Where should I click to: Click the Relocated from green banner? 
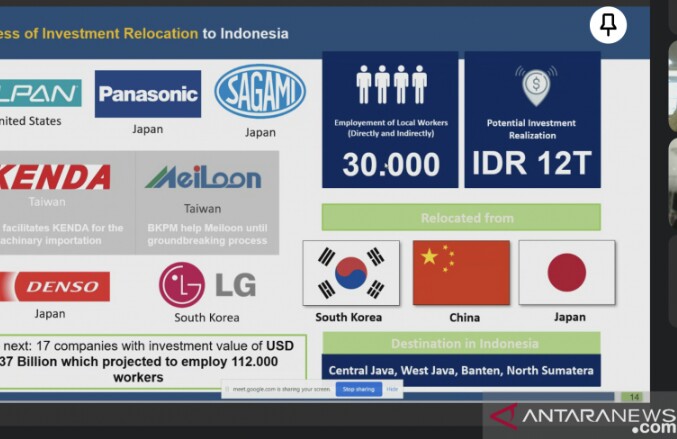[461, 217]
